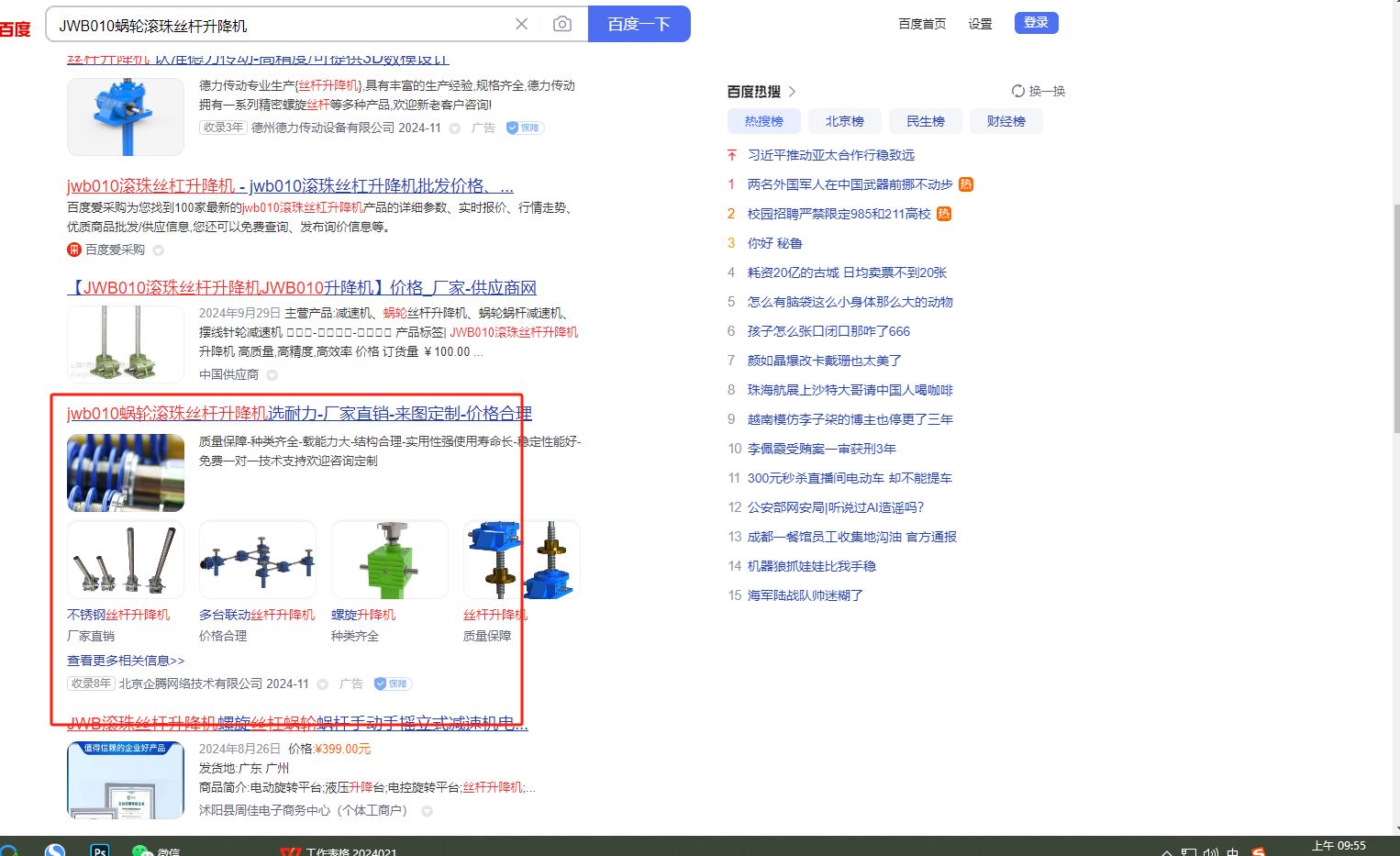The height and width of the screenshot is (856, 1400).
Task: Click the Sogou input method tray icon
Action: point(1259,851)
